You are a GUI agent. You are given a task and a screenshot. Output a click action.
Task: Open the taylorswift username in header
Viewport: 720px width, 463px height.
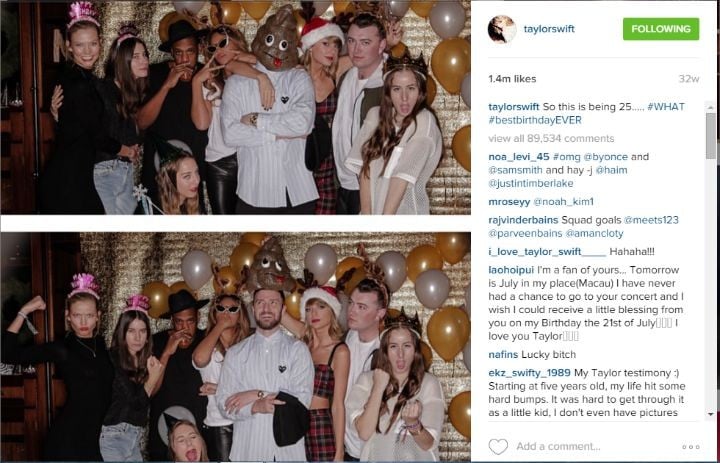click(x=549, y=29)
